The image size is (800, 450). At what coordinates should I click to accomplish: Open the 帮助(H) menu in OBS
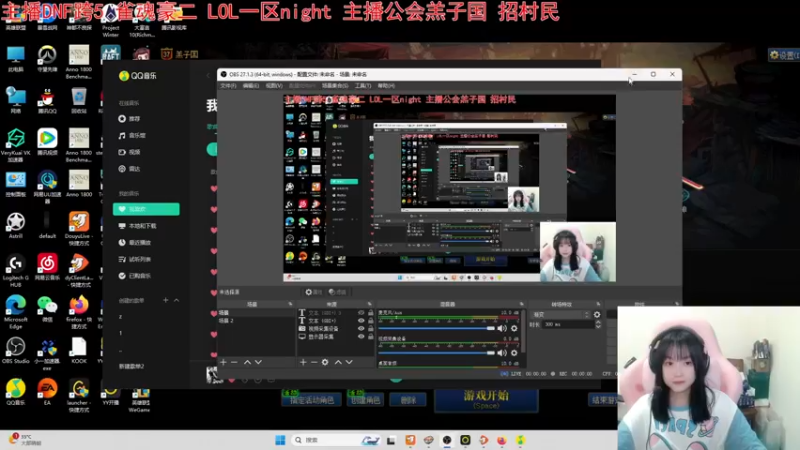[x=386, y=86]
